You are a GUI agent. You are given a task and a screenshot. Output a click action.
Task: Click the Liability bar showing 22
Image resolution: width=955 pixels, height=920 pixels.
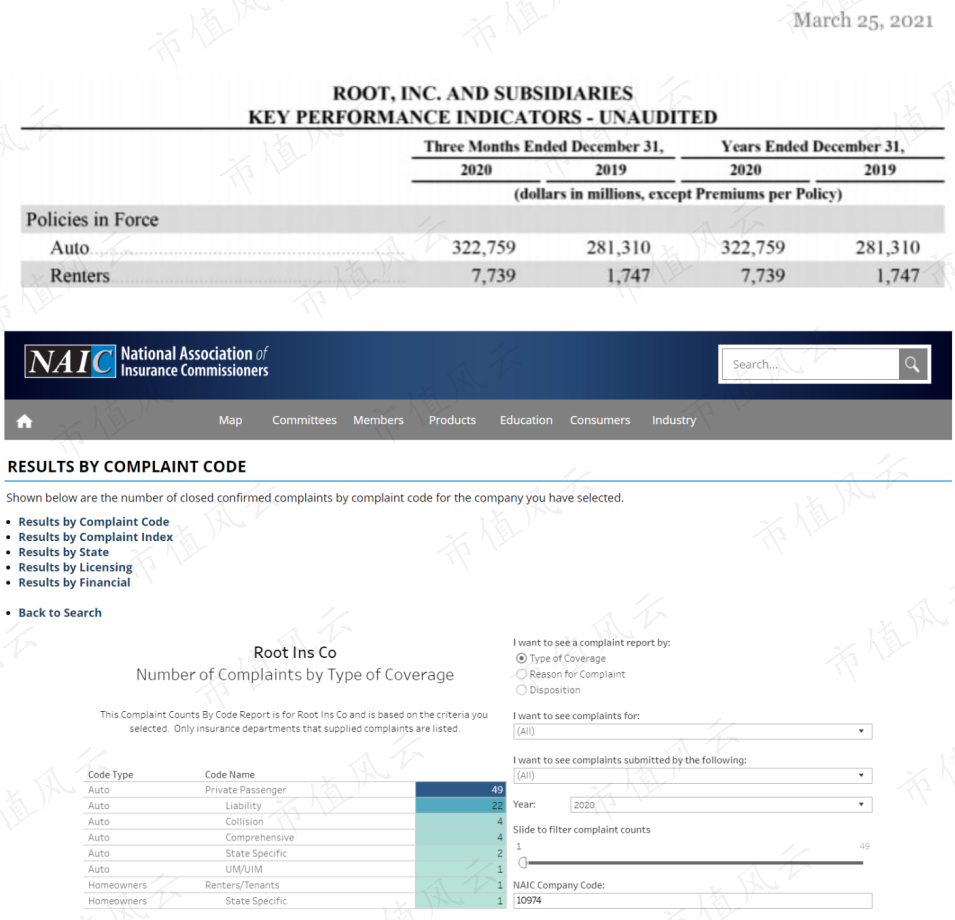coord(460,806)
